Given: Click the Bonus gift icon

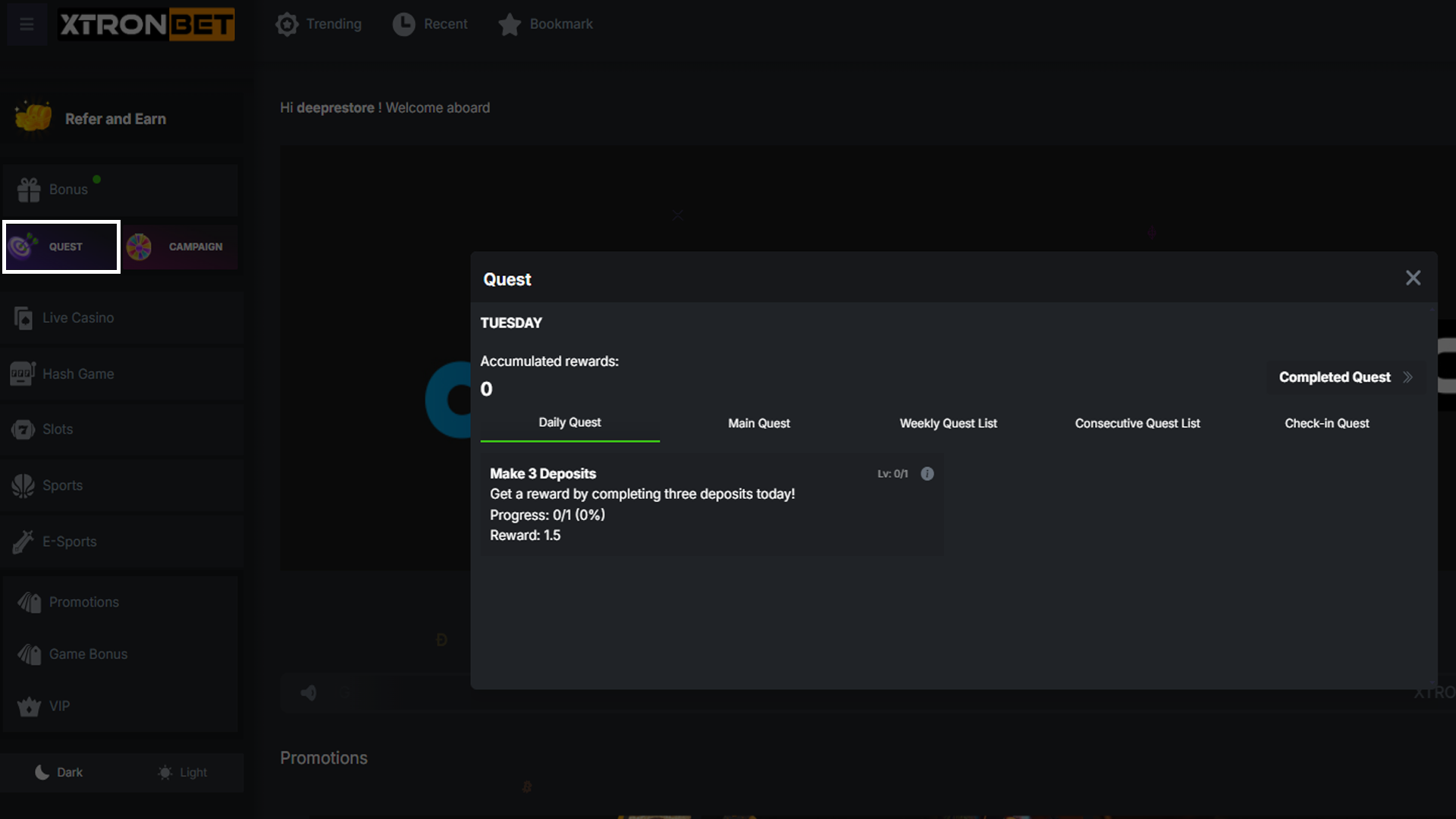Looking at the screenshot, I should coord(29,190).
